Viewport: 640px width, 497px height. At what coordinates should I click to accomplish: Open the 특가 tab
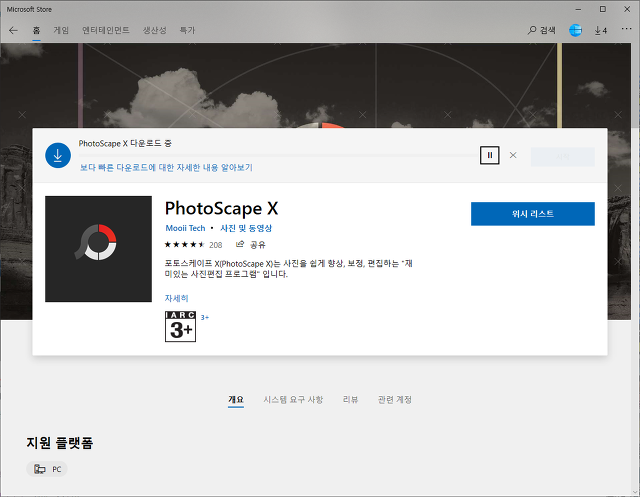tap(187, 30)
